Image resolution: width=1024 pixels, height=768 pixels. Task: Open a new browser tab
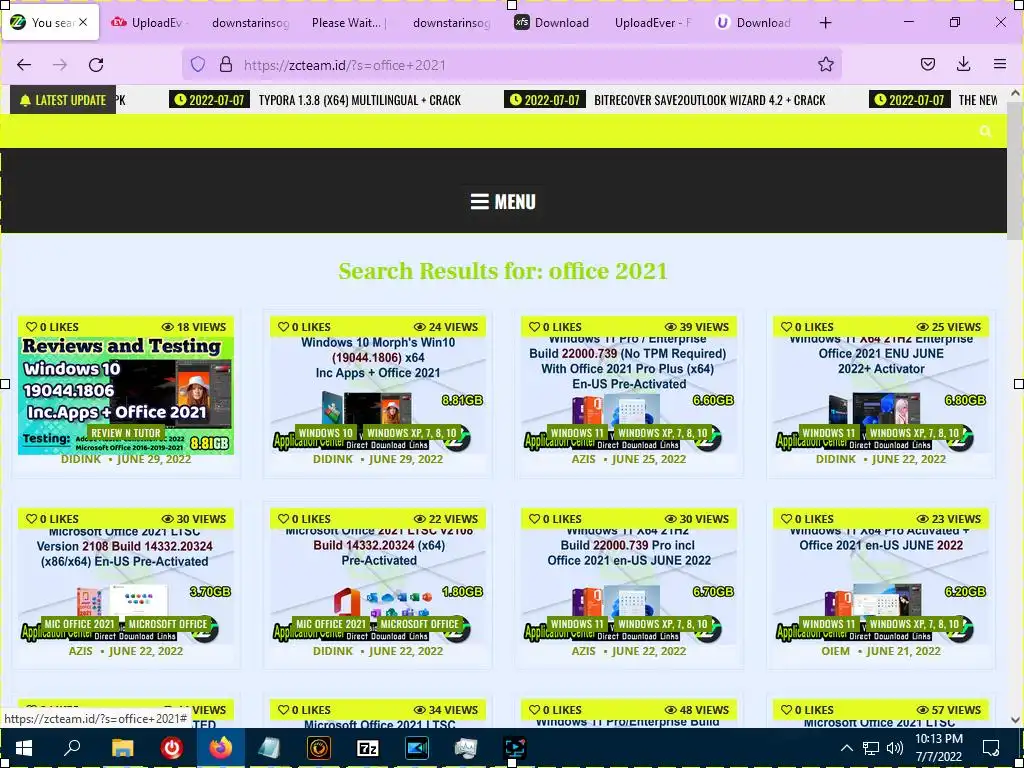pos(825,23)
